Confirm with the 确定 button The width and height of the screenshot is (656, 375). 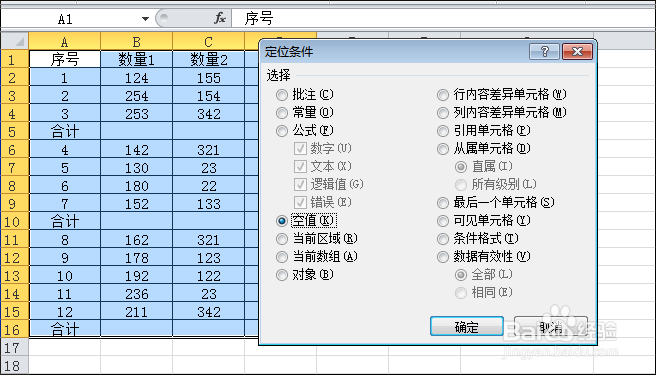(467, 326)
